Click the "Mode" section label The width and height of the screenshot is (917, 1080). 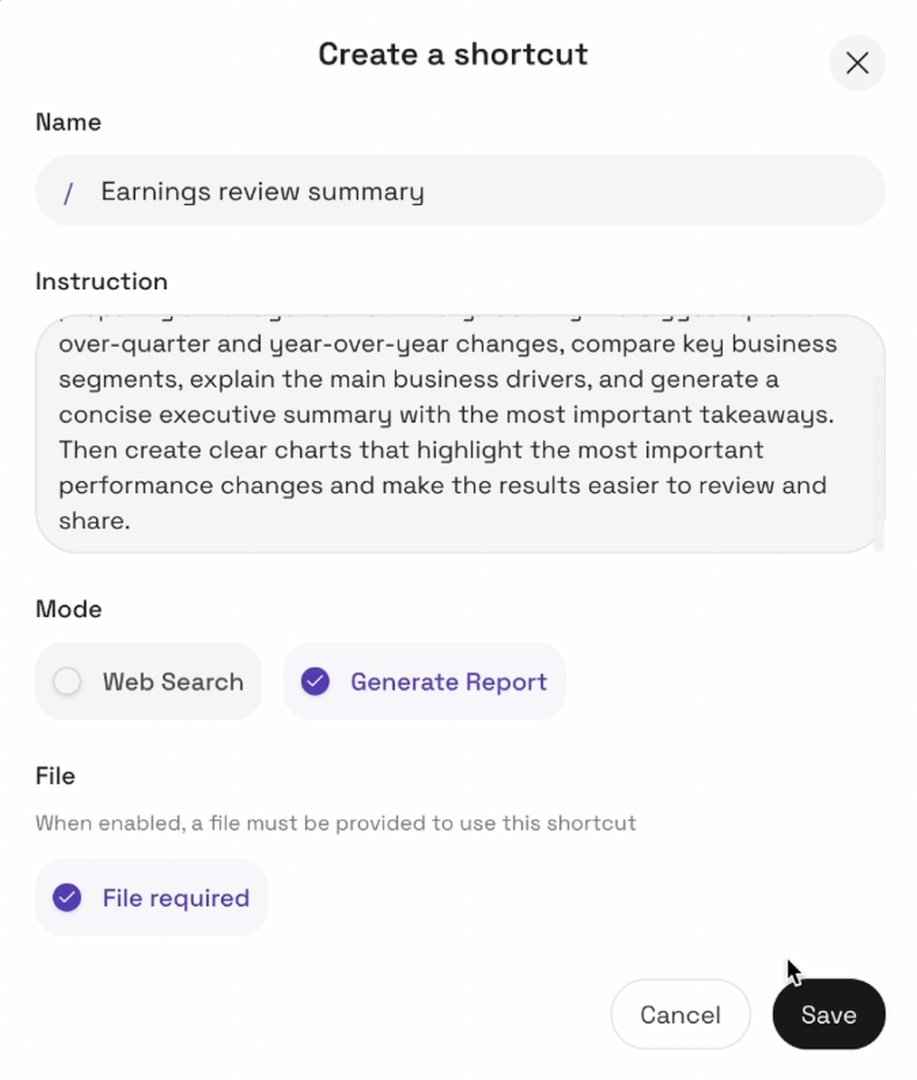pyautogui.click(x=68, y=609)
